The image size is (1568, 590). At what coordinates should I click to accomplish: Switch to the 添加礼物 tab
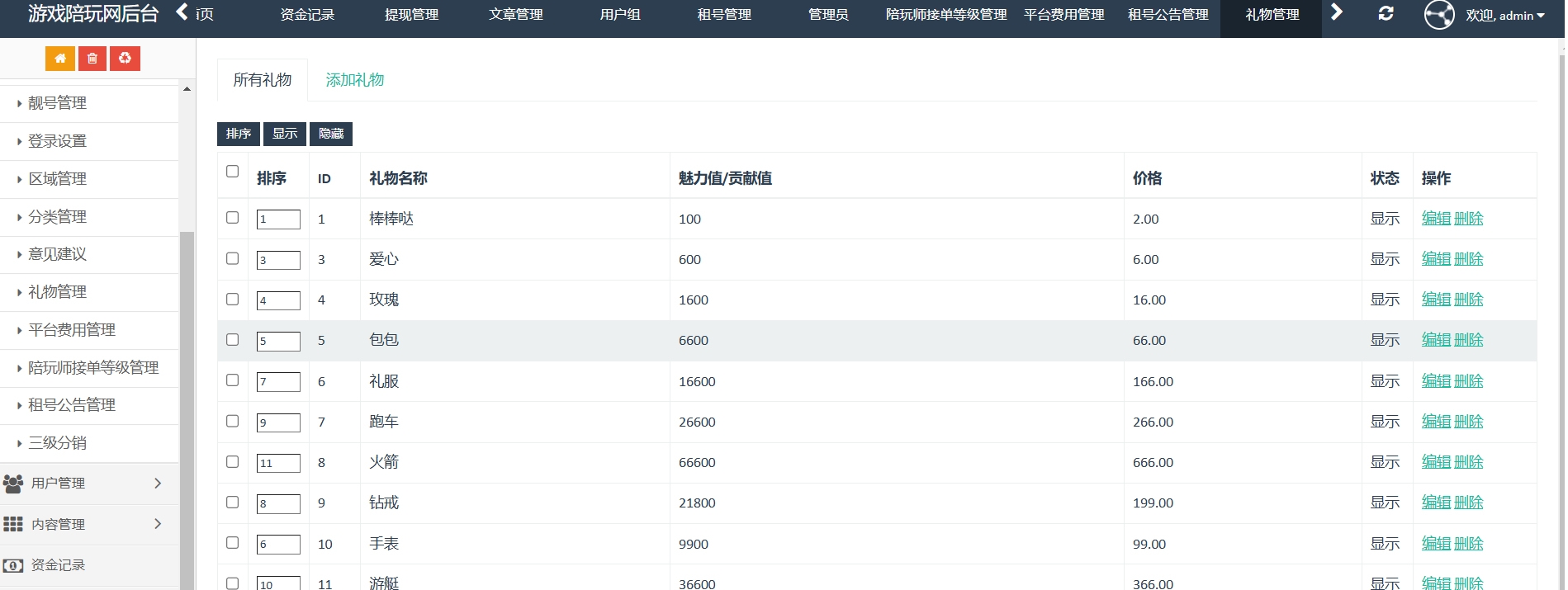click(x=354, y=80)
